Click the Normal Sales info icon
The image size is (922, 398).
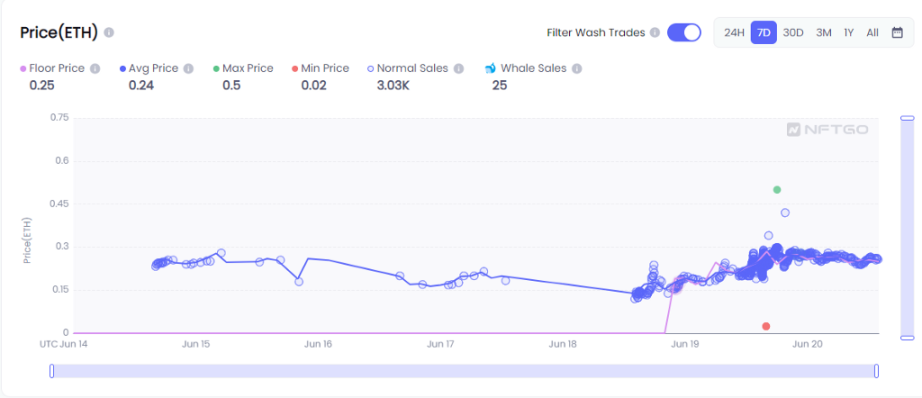(459, 69)
